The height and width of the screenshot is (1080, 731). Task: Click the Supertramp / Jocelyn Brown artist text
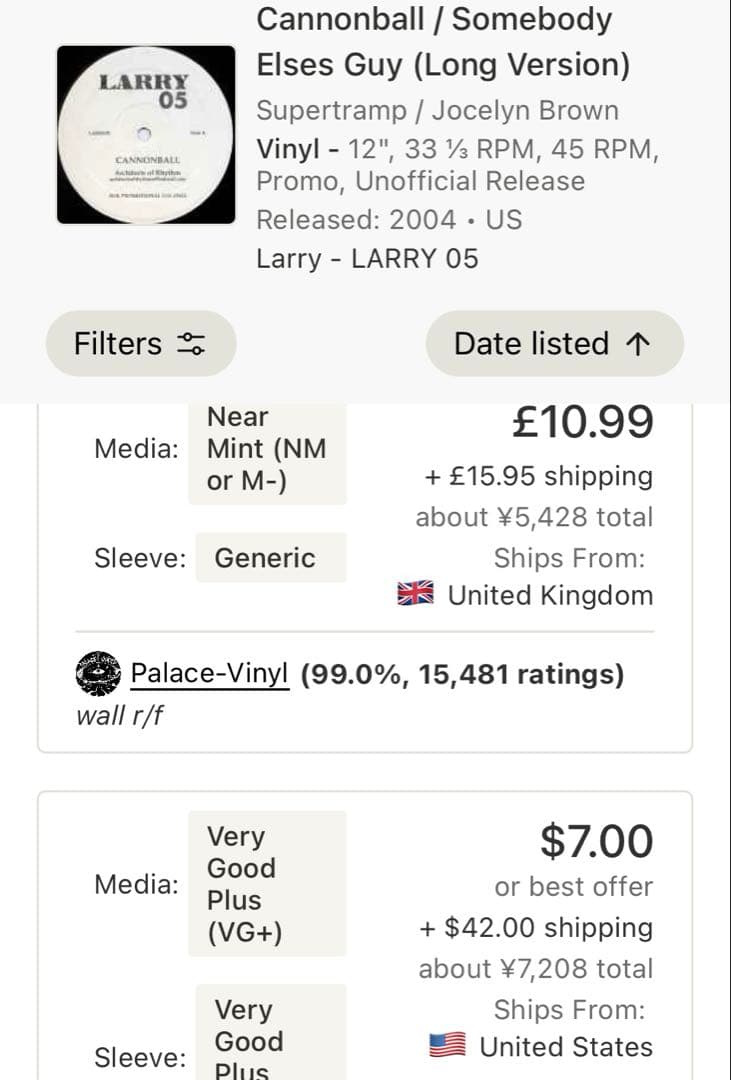[x=437, y=110]
